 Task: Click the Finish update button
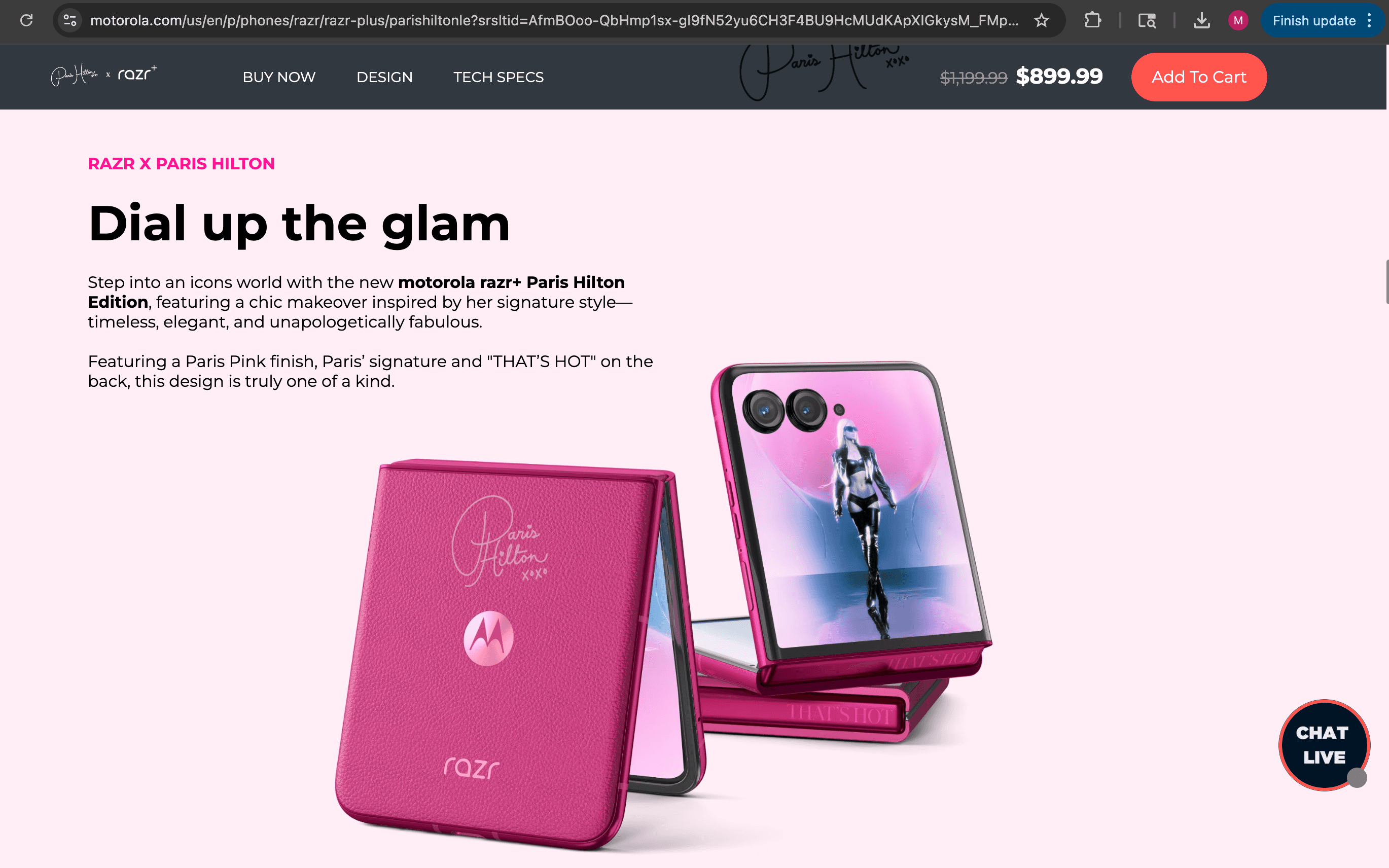tap(1314, 21)
